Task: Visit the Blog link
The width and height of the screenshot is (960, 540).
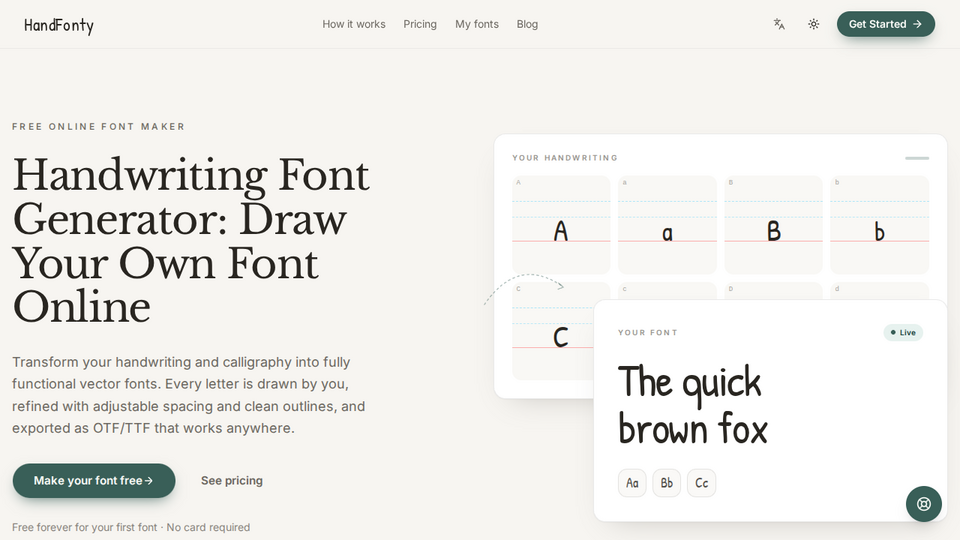Action: pyautogui.click(x=527, y=24)
